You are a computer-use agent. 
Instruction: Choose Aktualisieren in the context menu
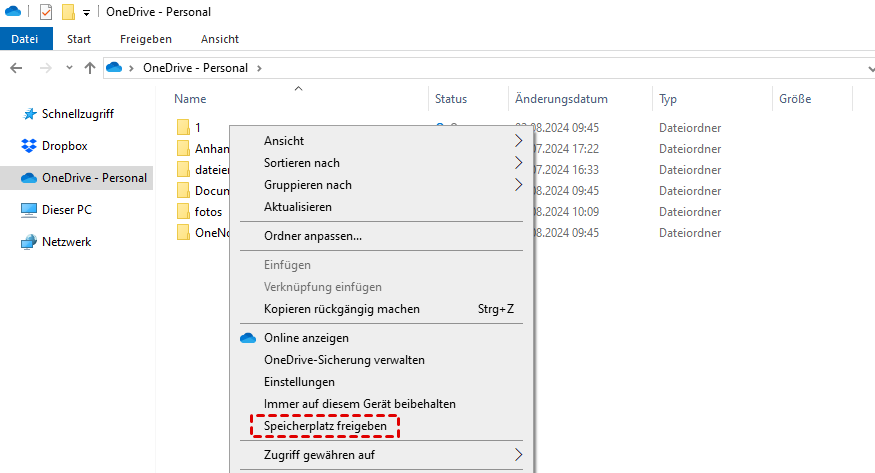point(382,207)
